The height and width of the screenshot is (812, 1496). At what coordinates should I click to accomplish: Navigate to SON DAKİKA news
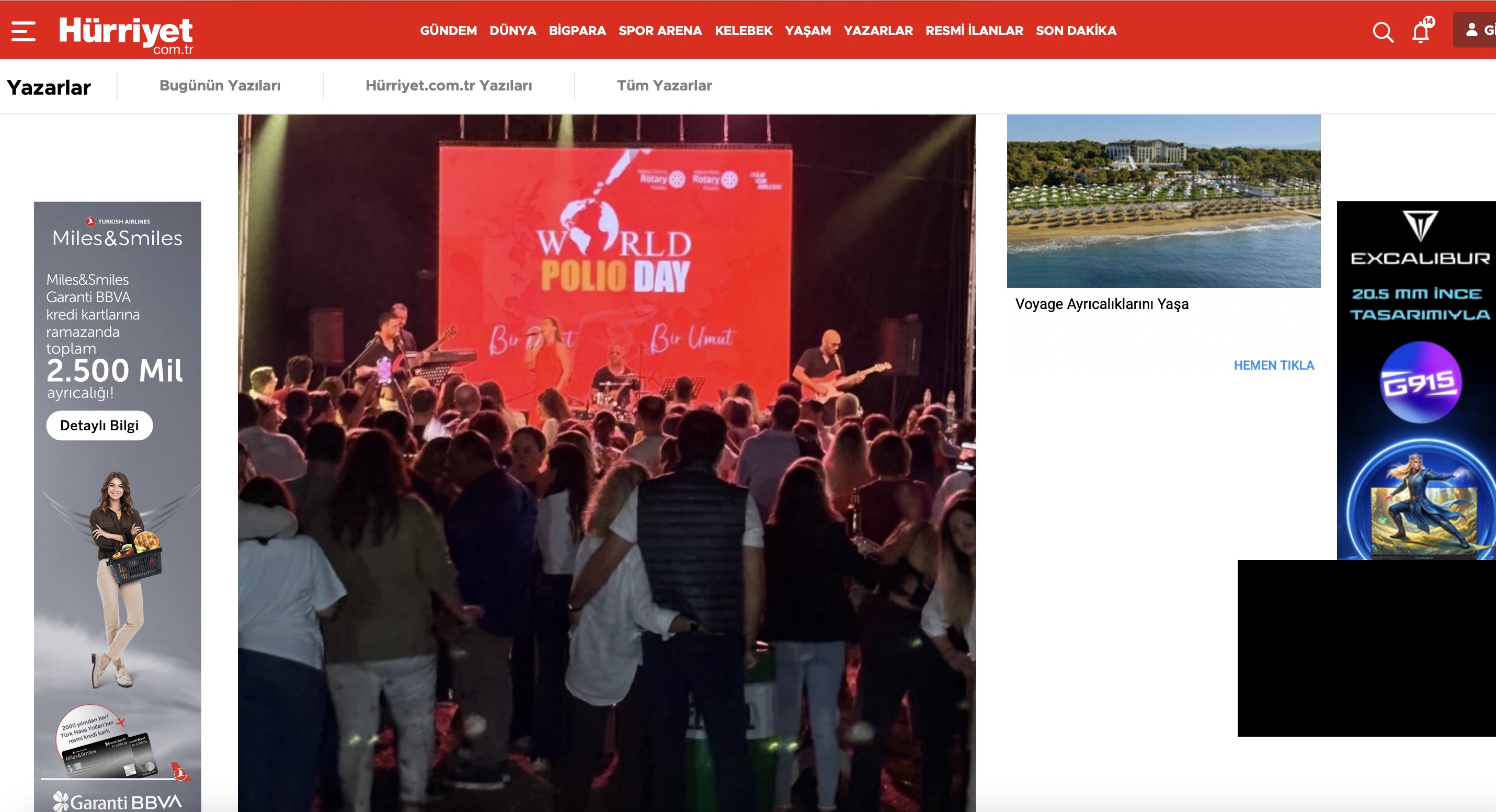[1076, 31]
